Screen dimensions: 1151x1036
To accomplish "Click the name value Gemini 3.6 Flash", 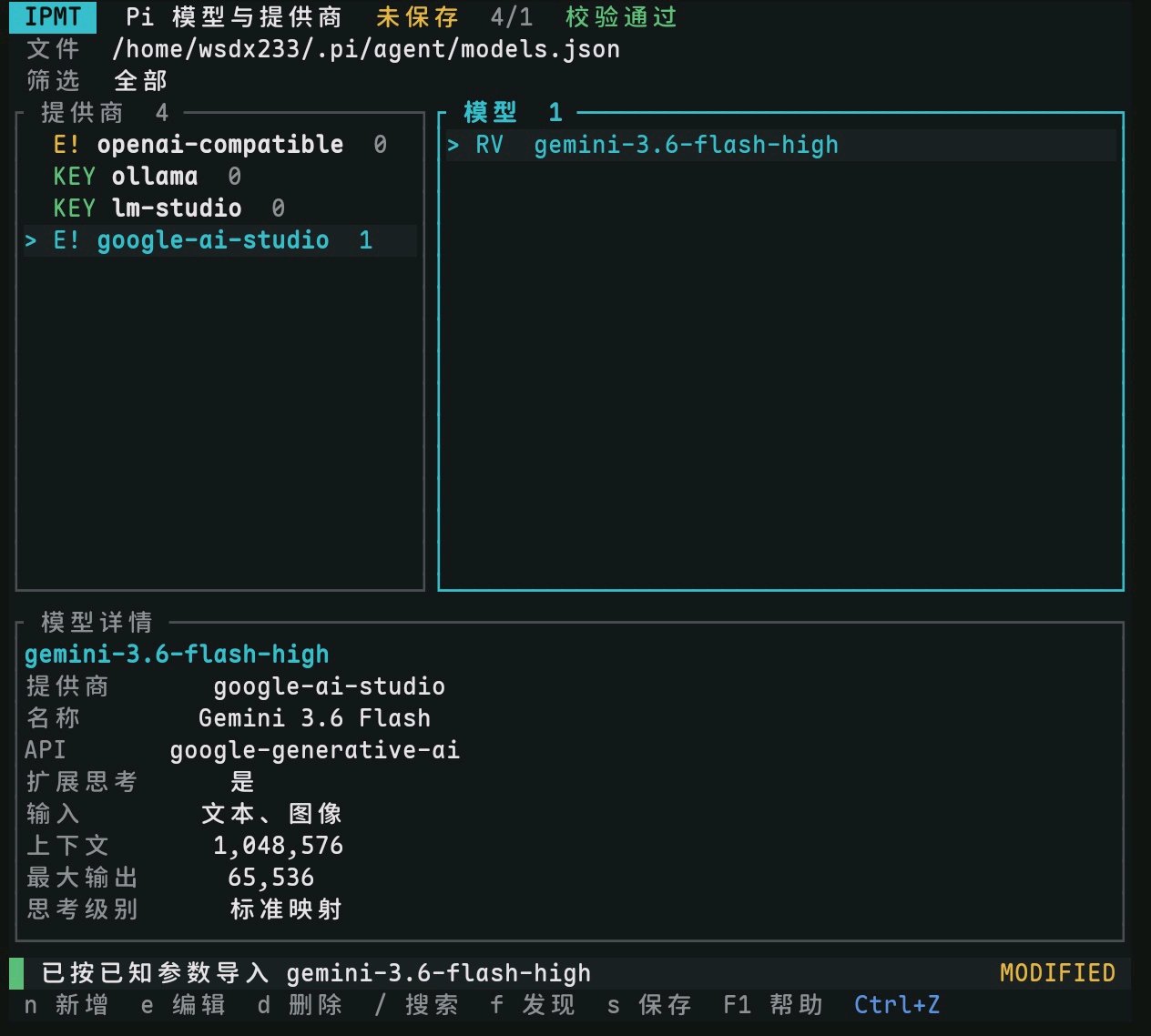I will (314, 718).
